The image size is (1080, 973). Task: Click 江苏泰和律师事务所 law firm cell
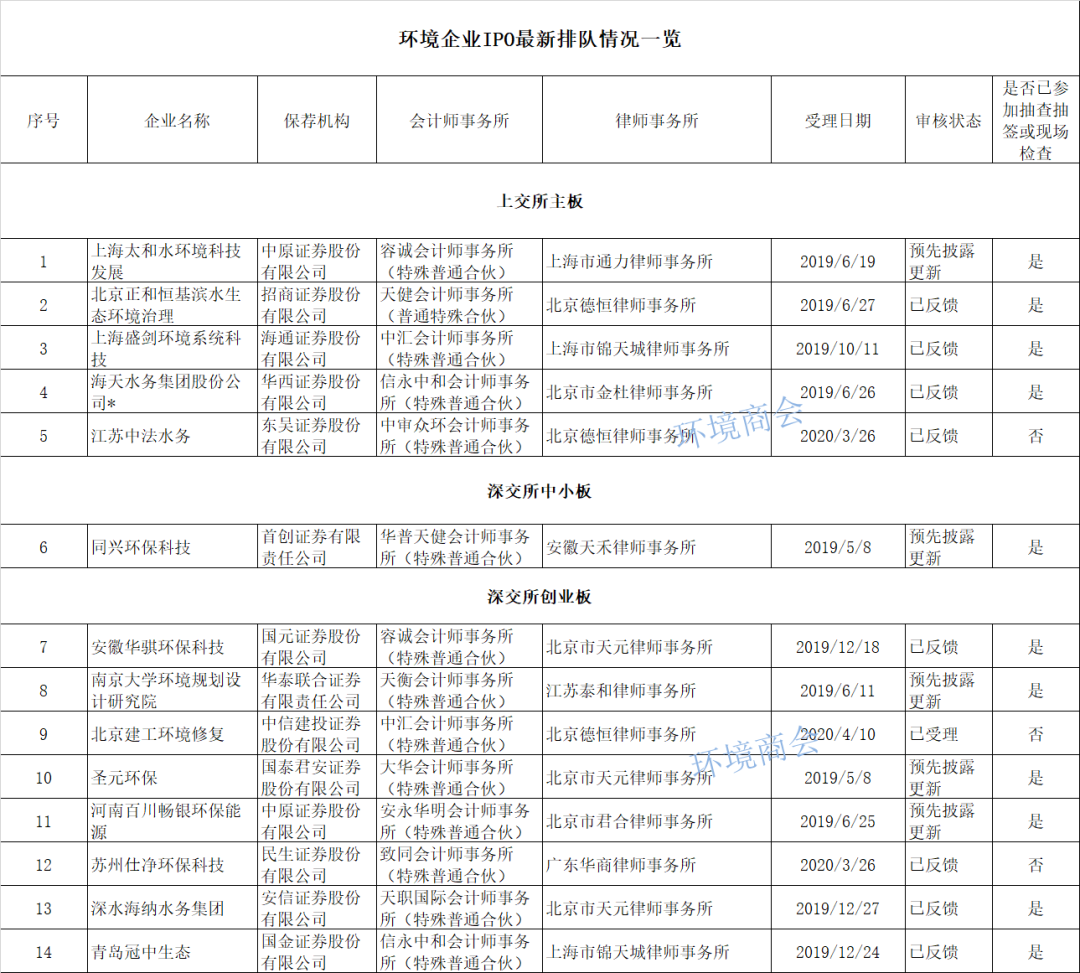[657, 690]
